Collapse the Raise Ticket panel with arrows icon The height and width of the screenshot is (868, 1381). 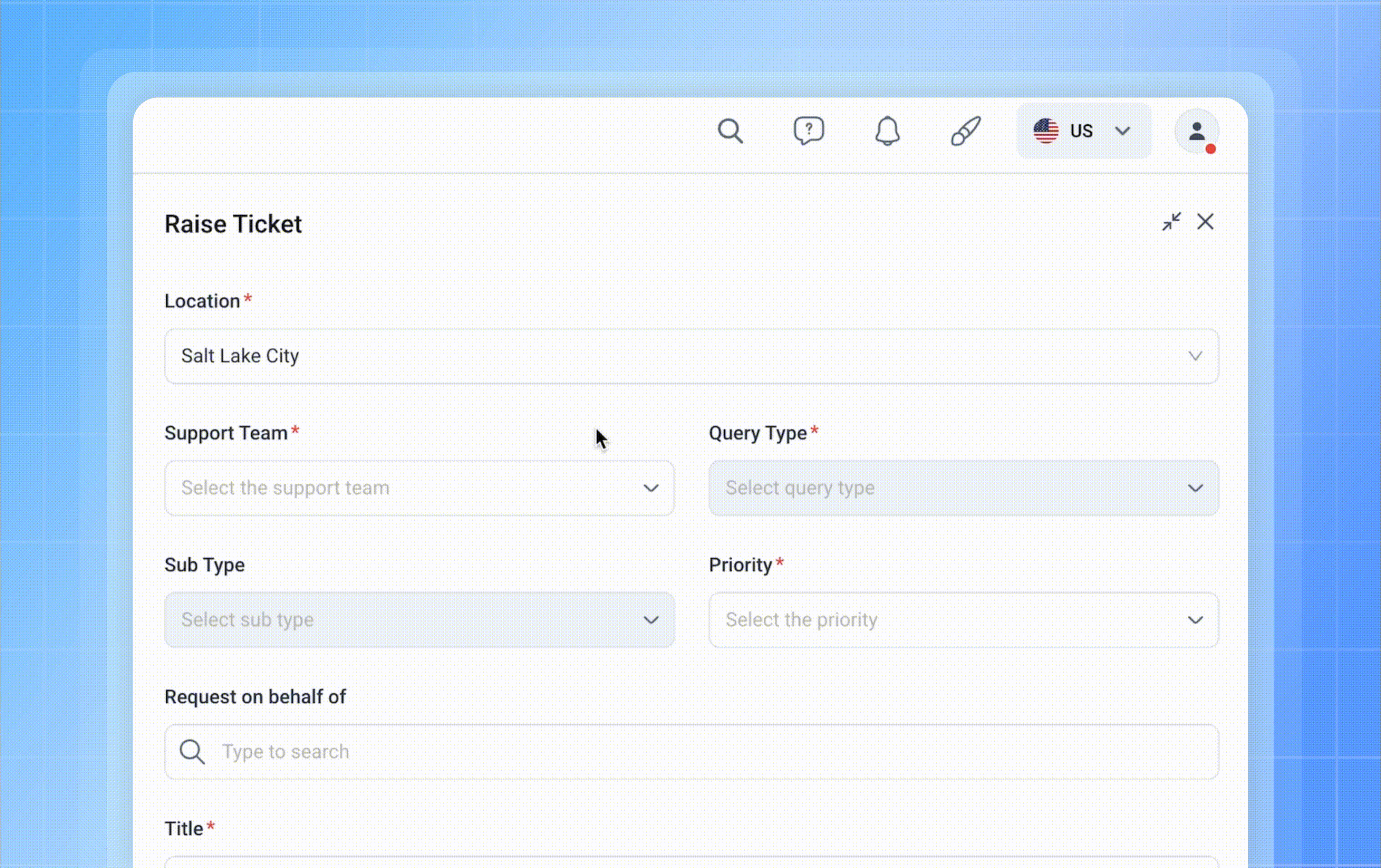coord(1172,221)
